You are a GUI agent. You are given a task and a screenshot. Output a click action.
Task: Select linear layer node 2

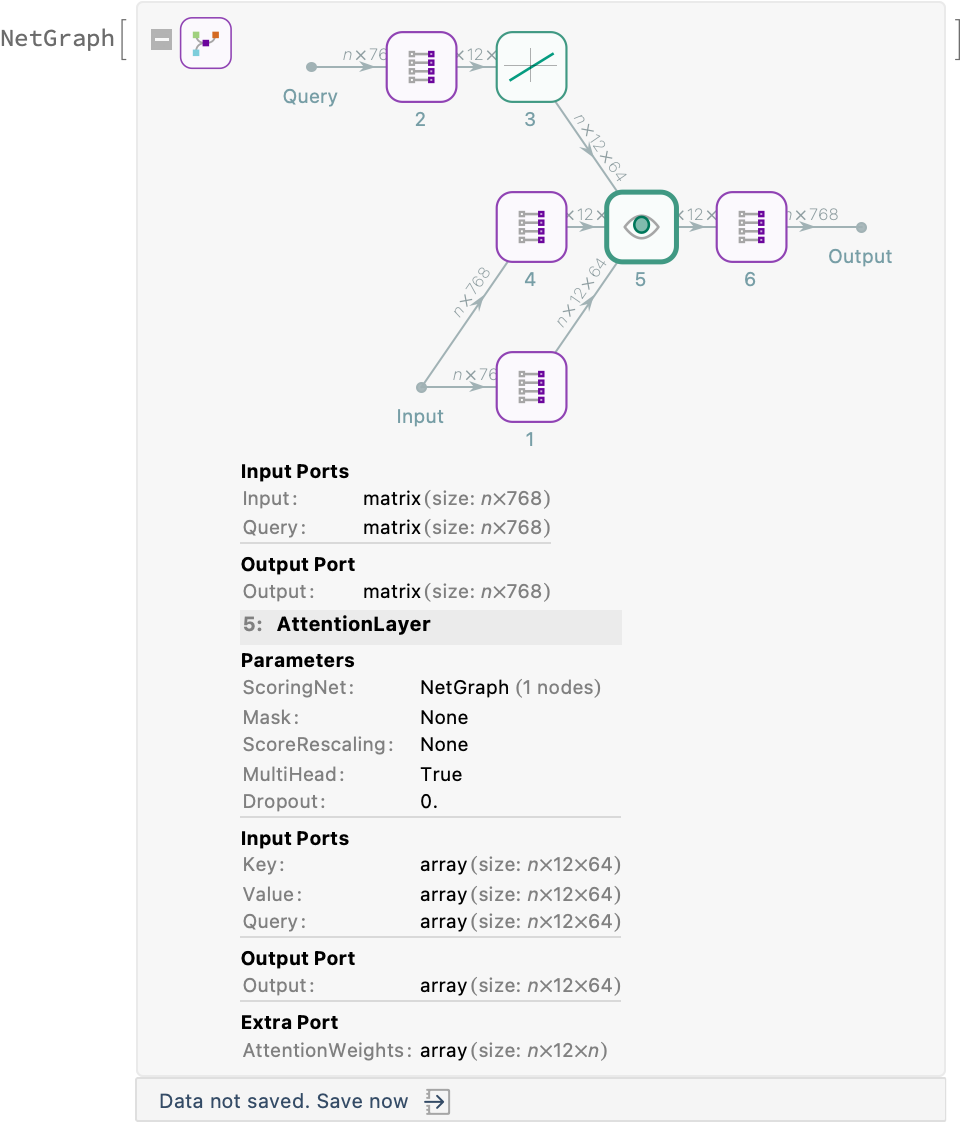(x=421, y=67)
